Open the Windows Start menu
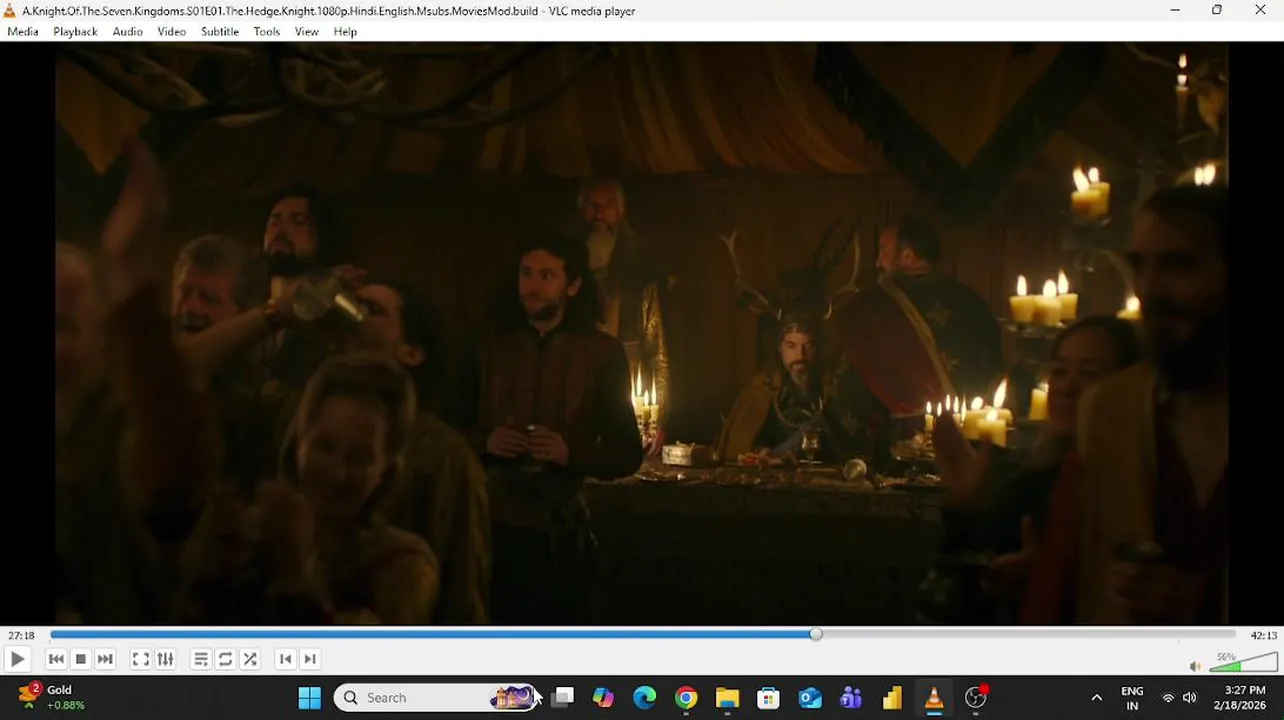 (x=310, y=698)
